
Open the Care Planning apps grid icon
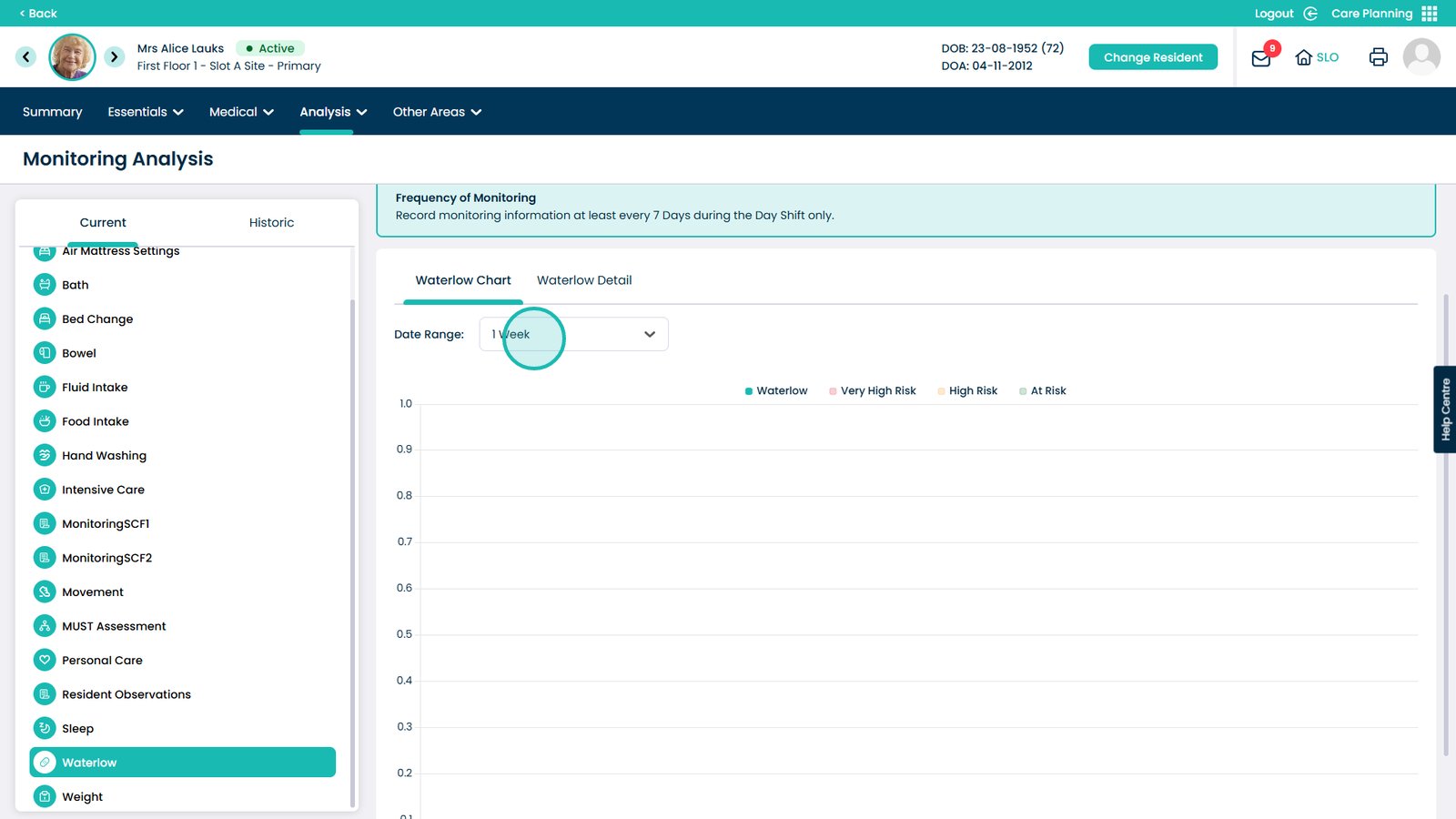click(1430, 14)
